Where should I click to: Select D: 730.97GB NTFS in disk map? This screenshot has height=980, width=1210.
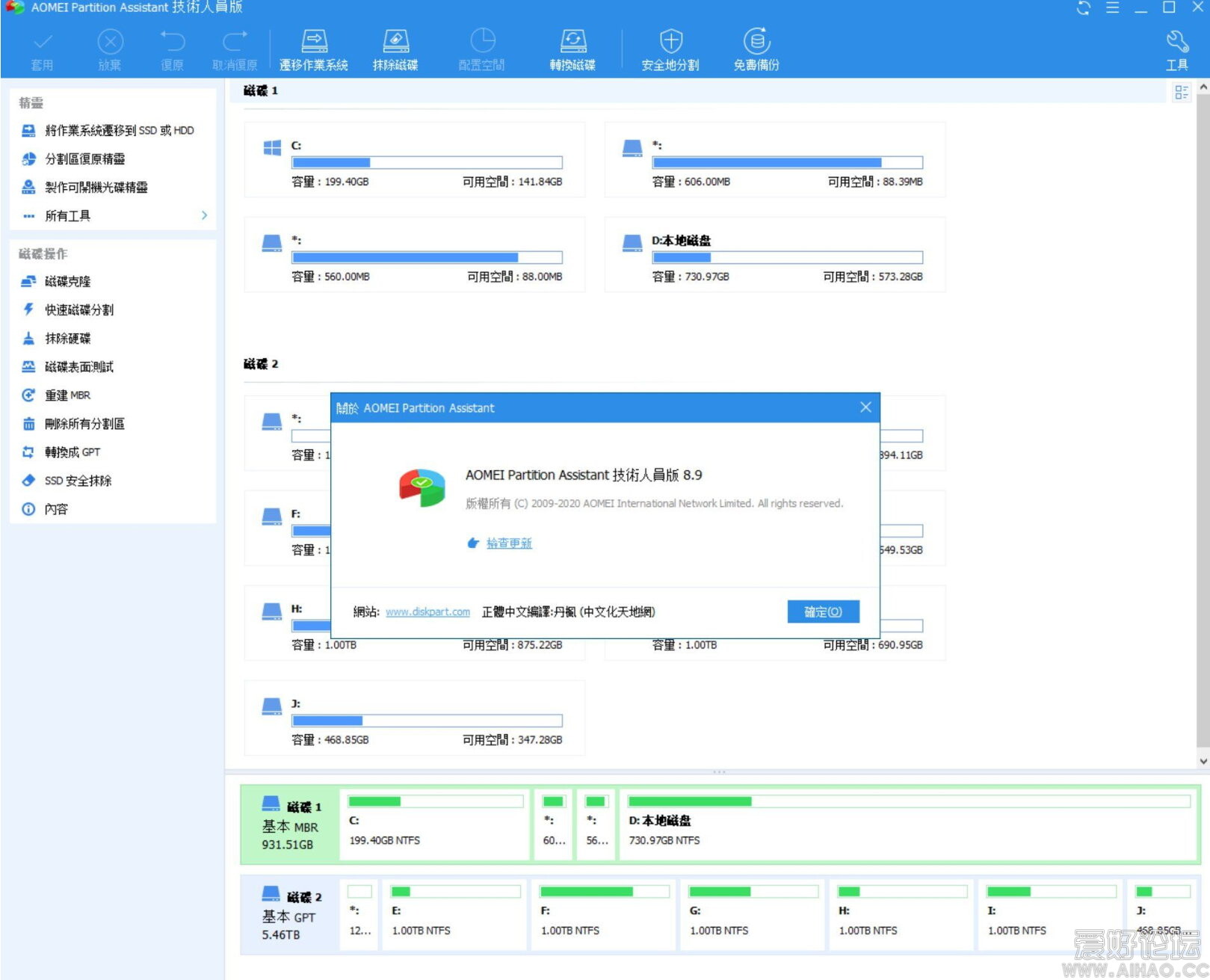pyautogui.click(x=908, y=825)
